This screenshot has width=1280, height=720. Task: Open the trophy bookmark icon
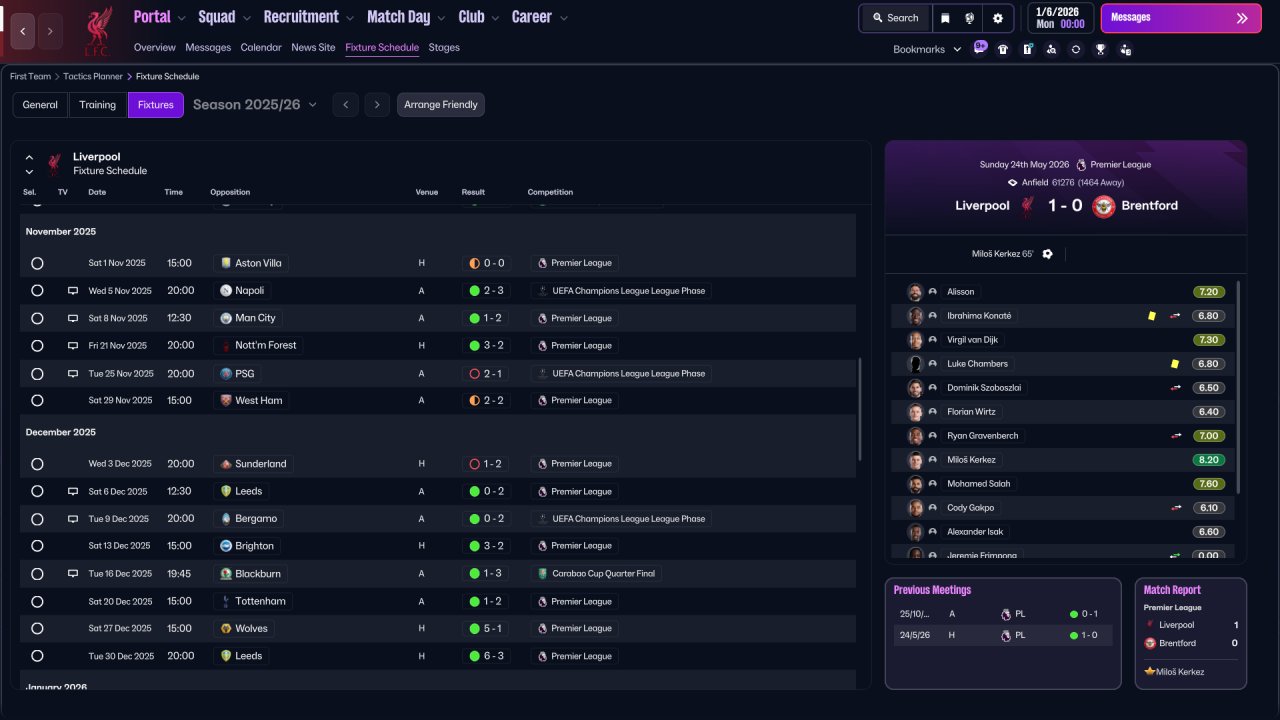pos(1100,49)
